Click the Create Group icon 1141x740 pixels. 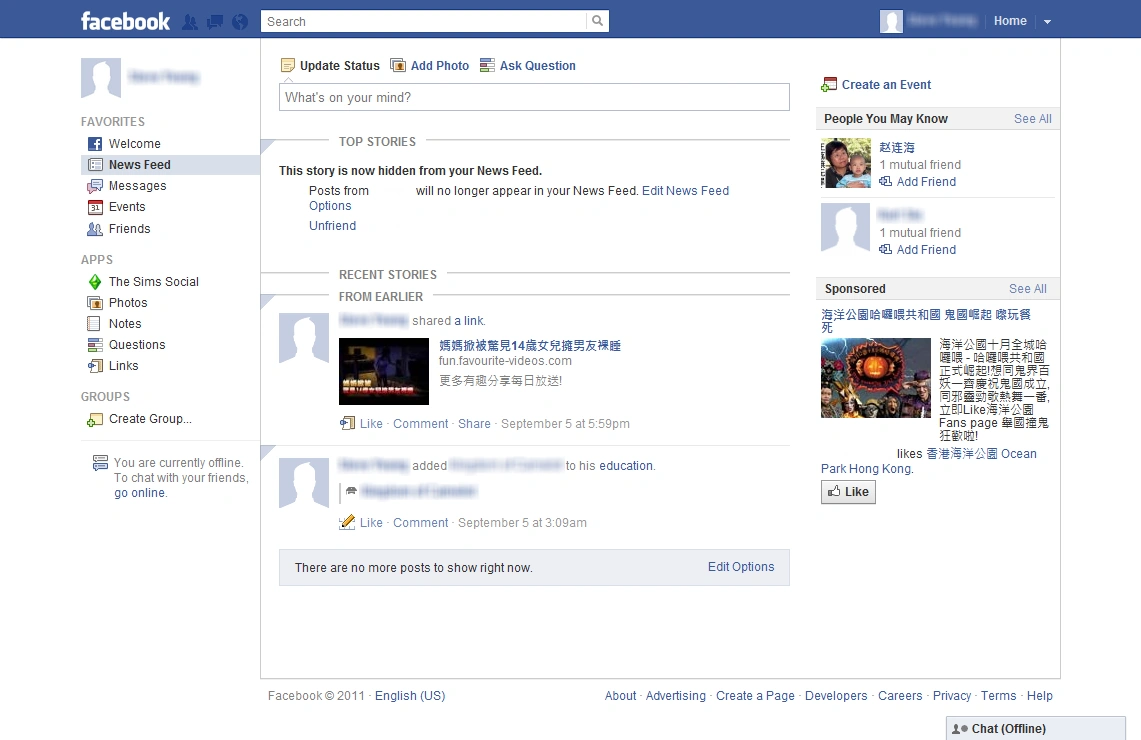click(95, 420)
